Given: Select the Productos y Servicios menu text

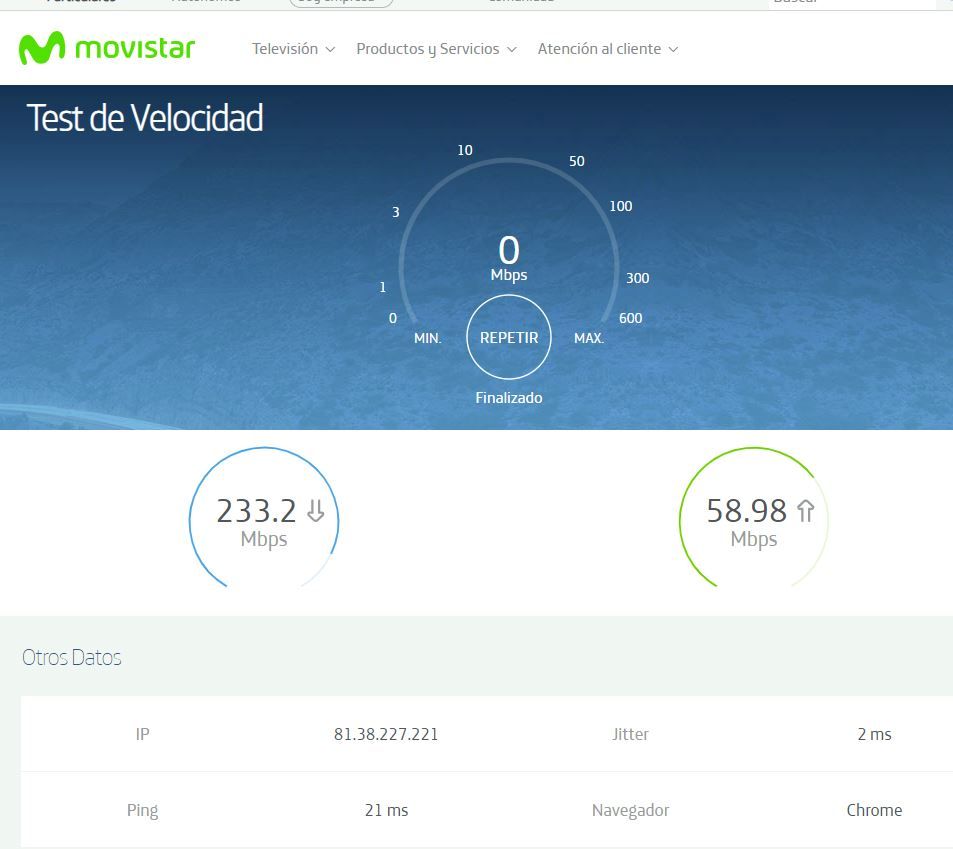Looking at the screenshot, I should [x=427, y=49].
